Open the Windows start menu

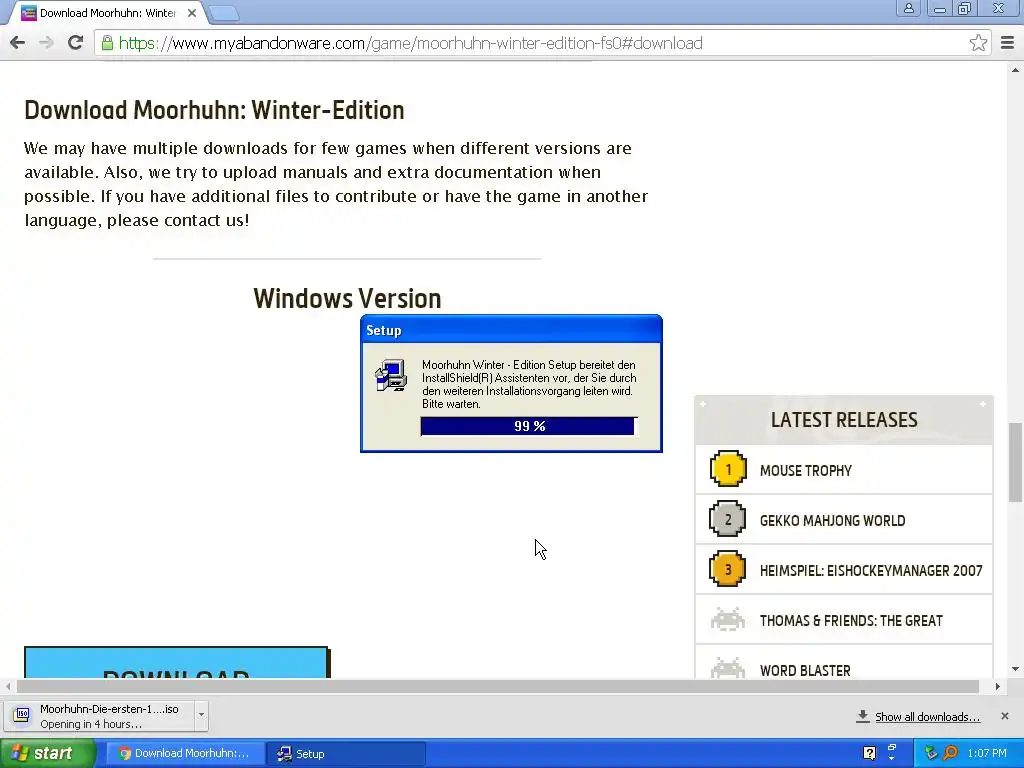coord(47,753)
